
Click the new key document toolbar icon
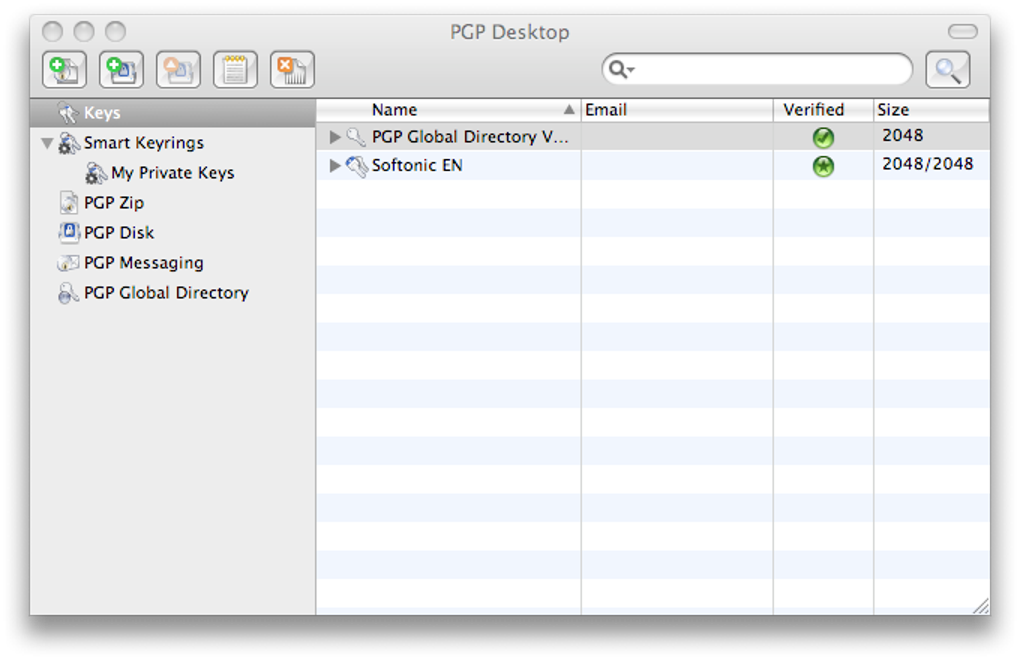[x=64, y=70]
